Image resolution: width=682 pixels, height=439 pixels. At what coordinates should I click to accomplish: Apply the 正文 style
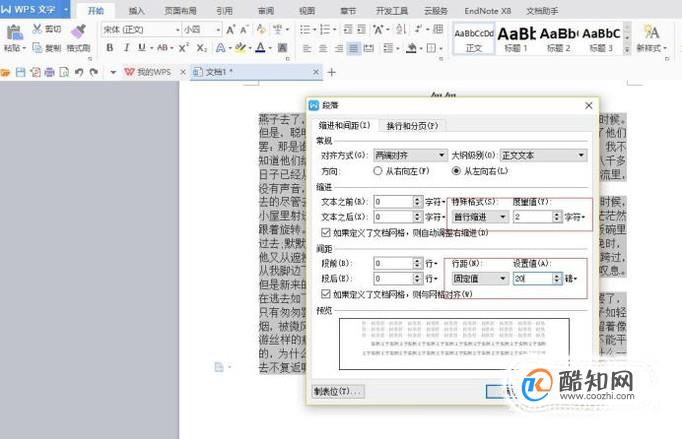click(x=474, y=39)
